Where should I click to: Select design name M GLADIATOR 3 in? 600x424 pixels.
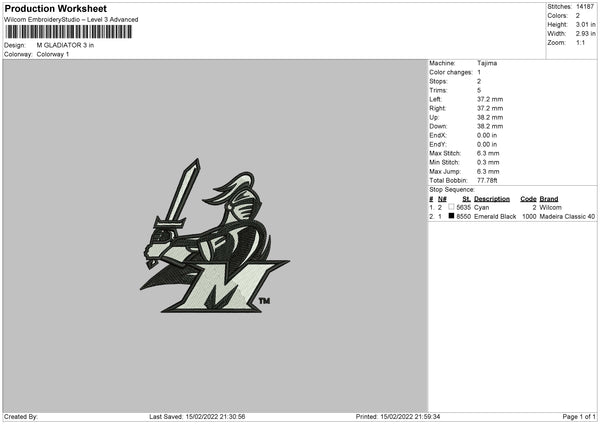(65, 45)
